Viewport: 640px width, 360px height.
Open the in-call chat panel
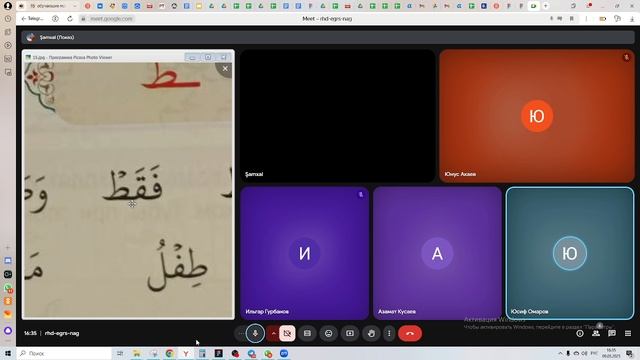(x=612, y=333)
